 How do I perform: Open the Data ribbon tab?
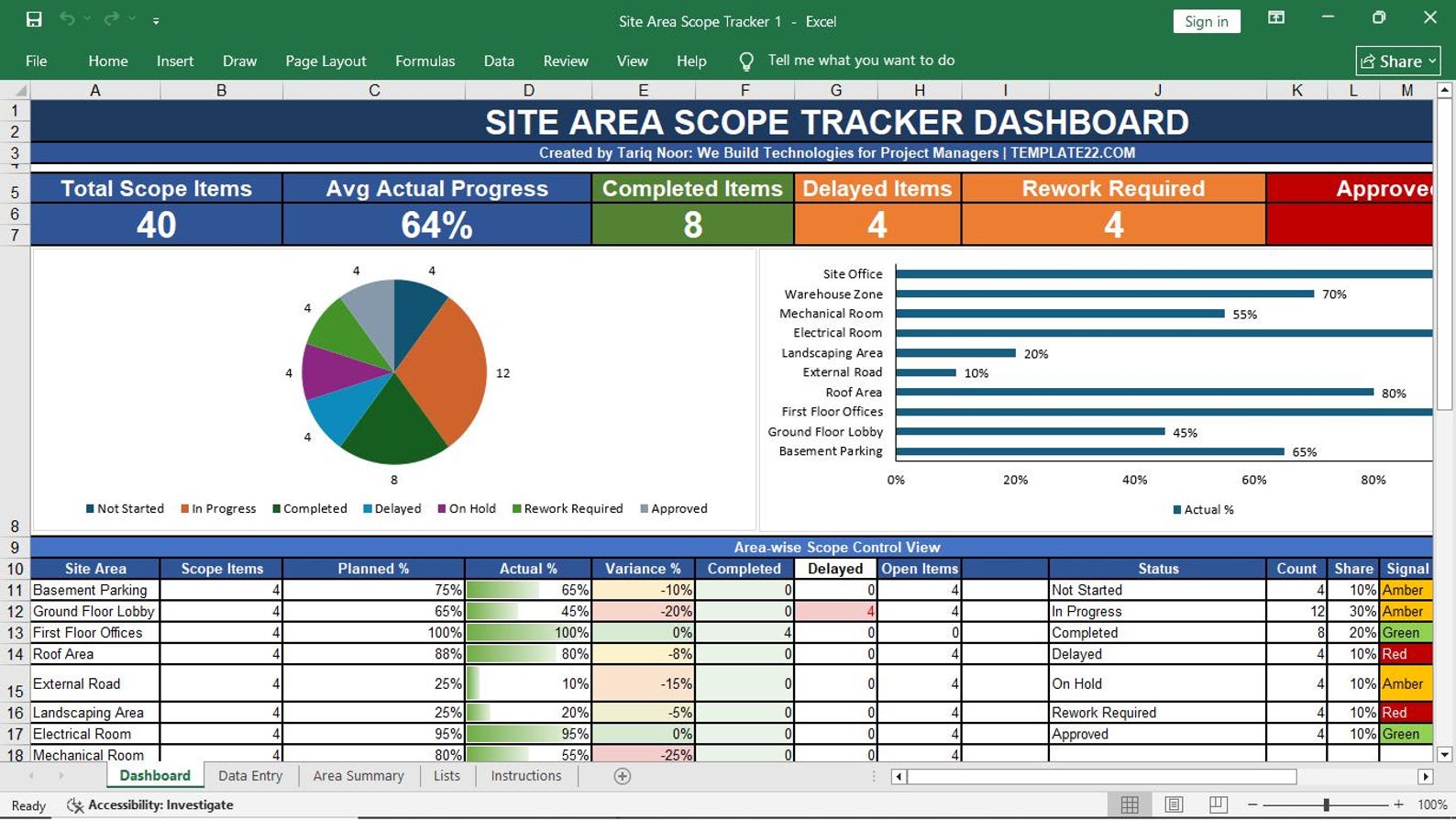click(499, 61)
